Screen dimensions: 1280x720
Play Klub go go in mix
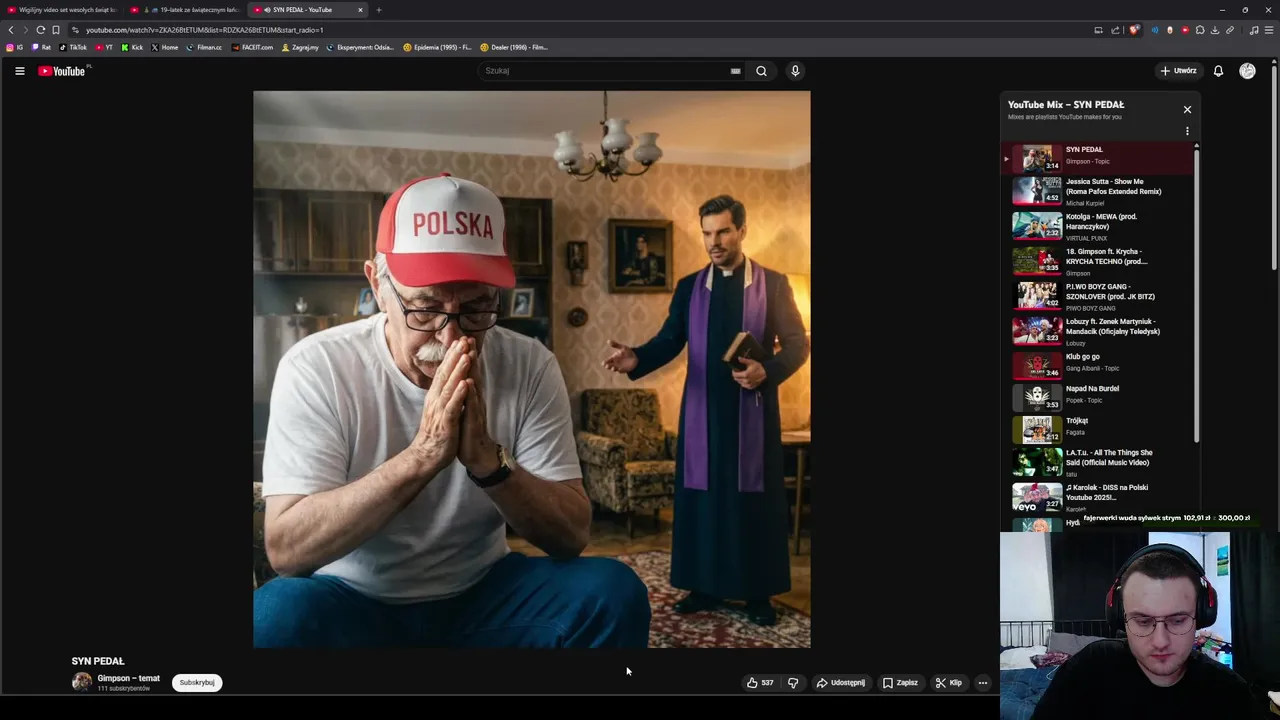(1102, 365)
